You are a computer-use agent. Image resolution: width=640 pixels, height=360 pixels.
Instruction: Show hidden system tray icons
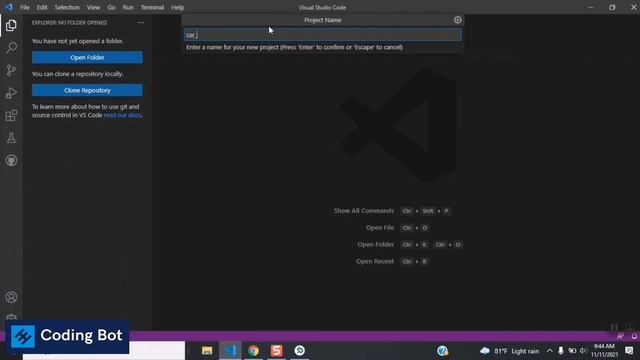(550, 351)
